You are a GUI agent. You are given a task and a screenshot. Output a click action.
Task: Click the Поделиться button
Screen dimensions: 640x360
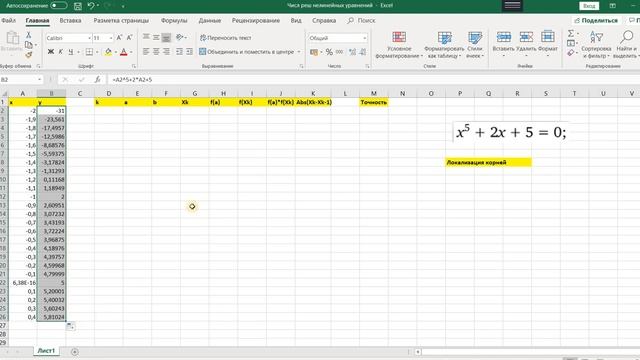click(x=596, y=20)
